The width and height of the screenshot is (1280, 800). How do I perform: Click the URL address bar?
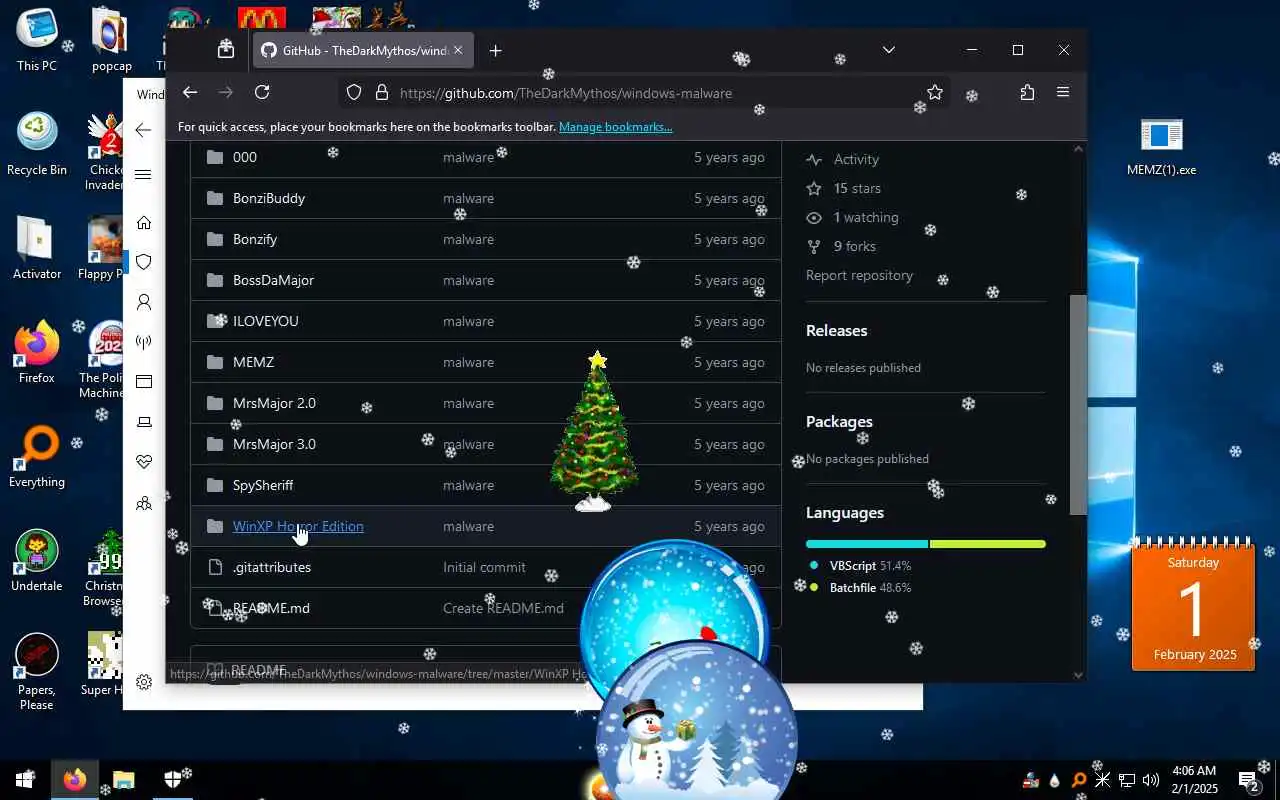[x=644, y=93]
